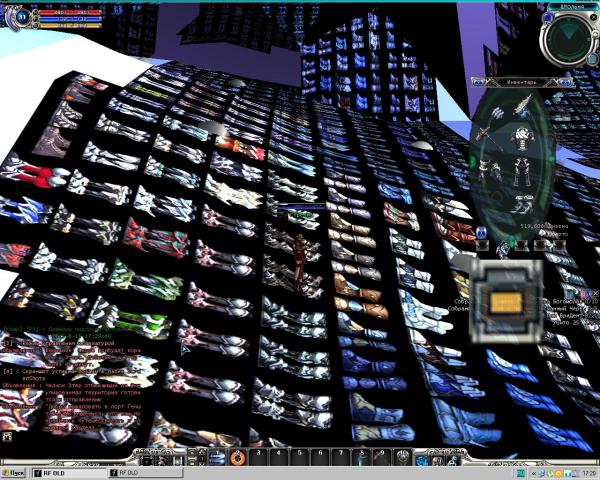Open the Windows Пуск start button
The width and height of the screenshot is (600, 480).
13,473
